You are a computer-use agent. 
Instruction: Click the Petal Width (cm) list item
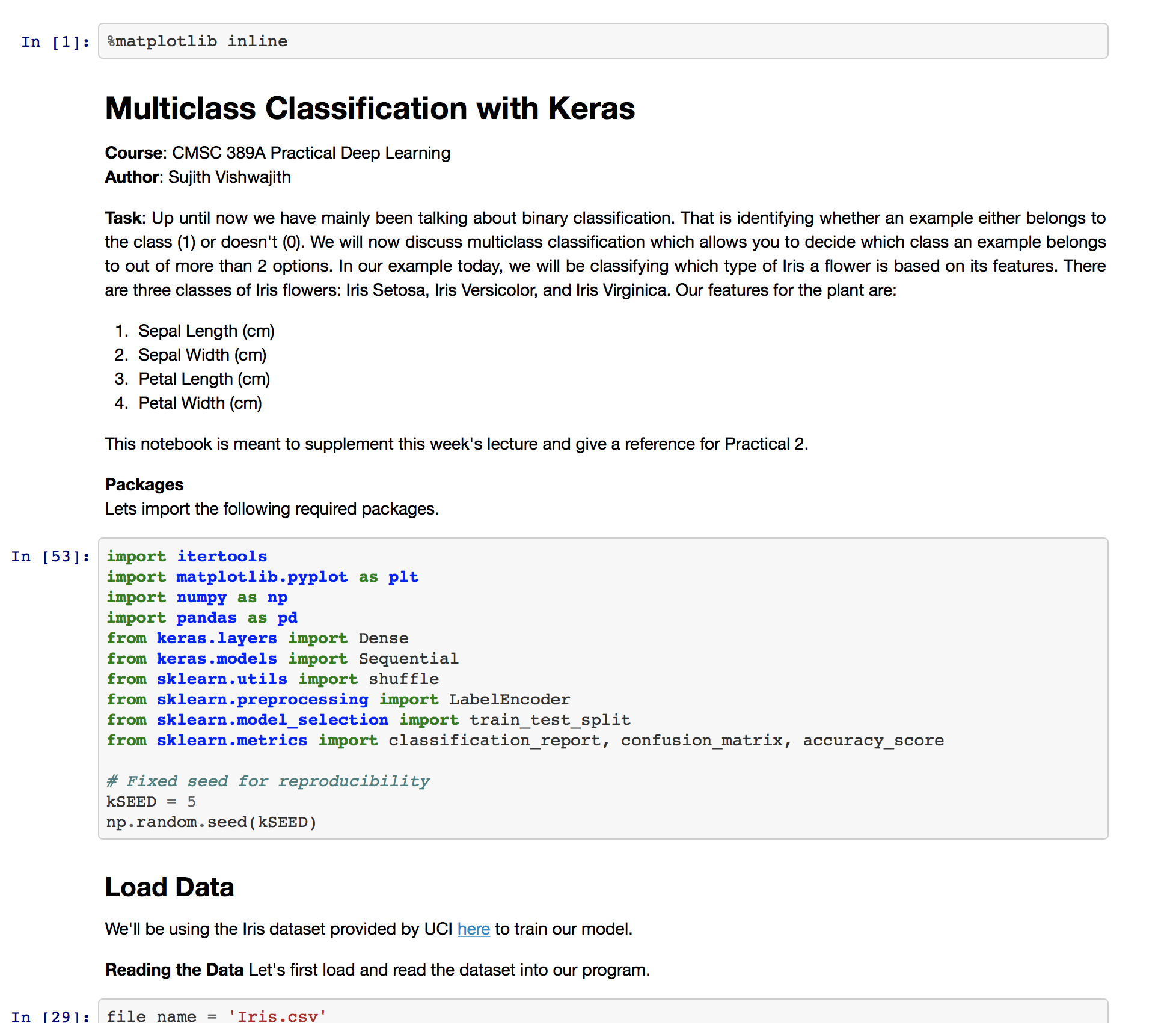[x=200, y=403]
